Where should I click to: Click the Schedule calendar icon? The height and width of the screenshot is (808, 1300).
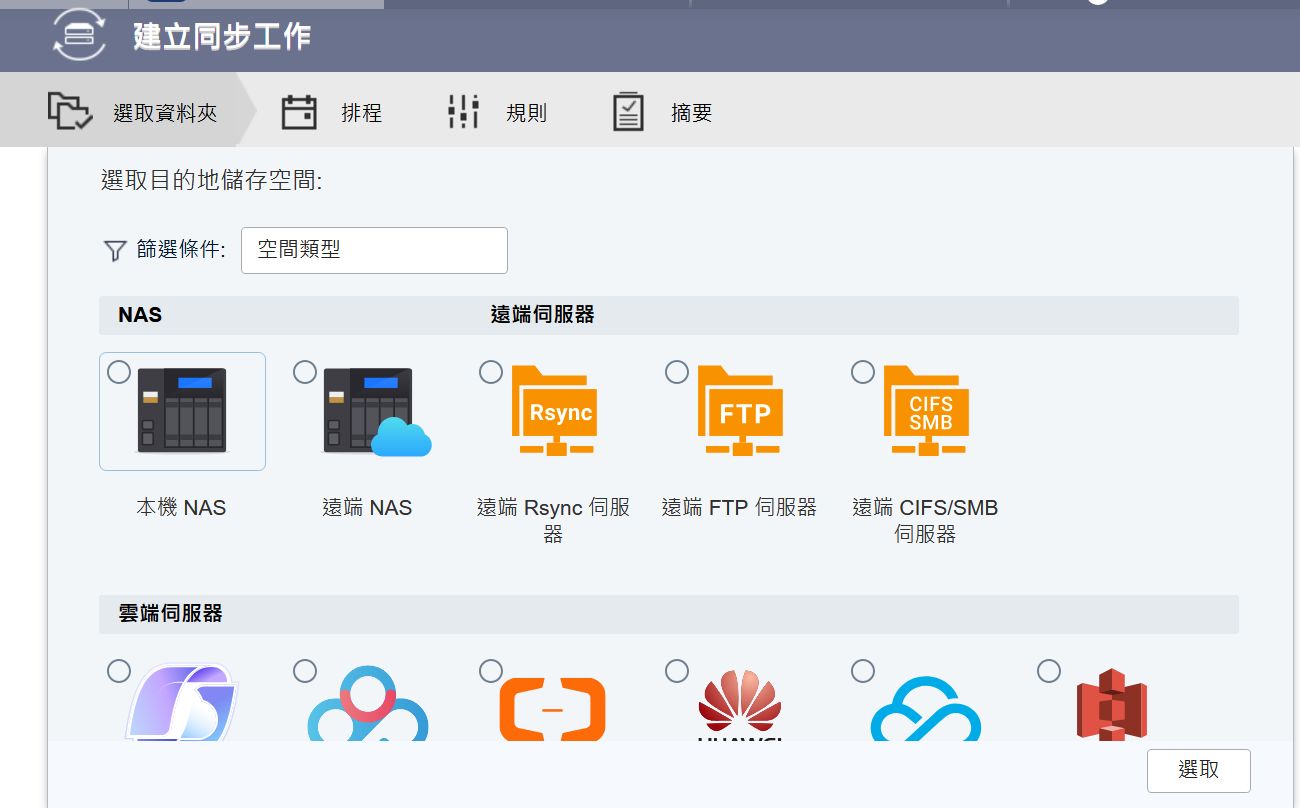click(x=299, y=112)
